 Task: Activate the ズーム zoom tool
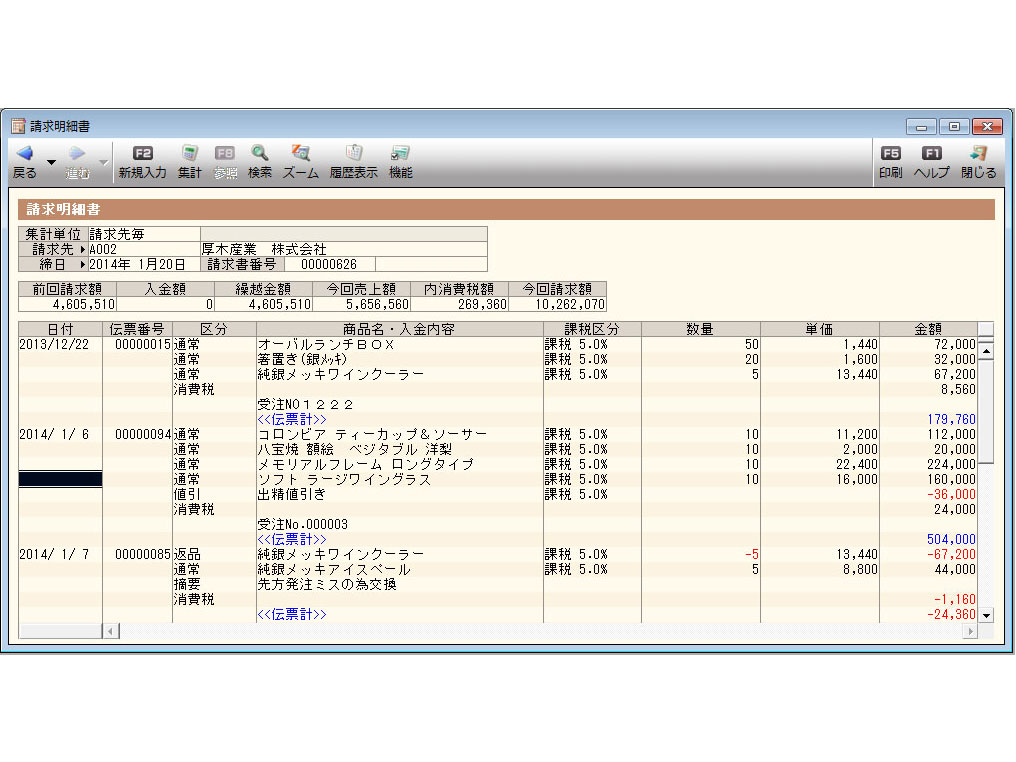(x=300, y=154)
